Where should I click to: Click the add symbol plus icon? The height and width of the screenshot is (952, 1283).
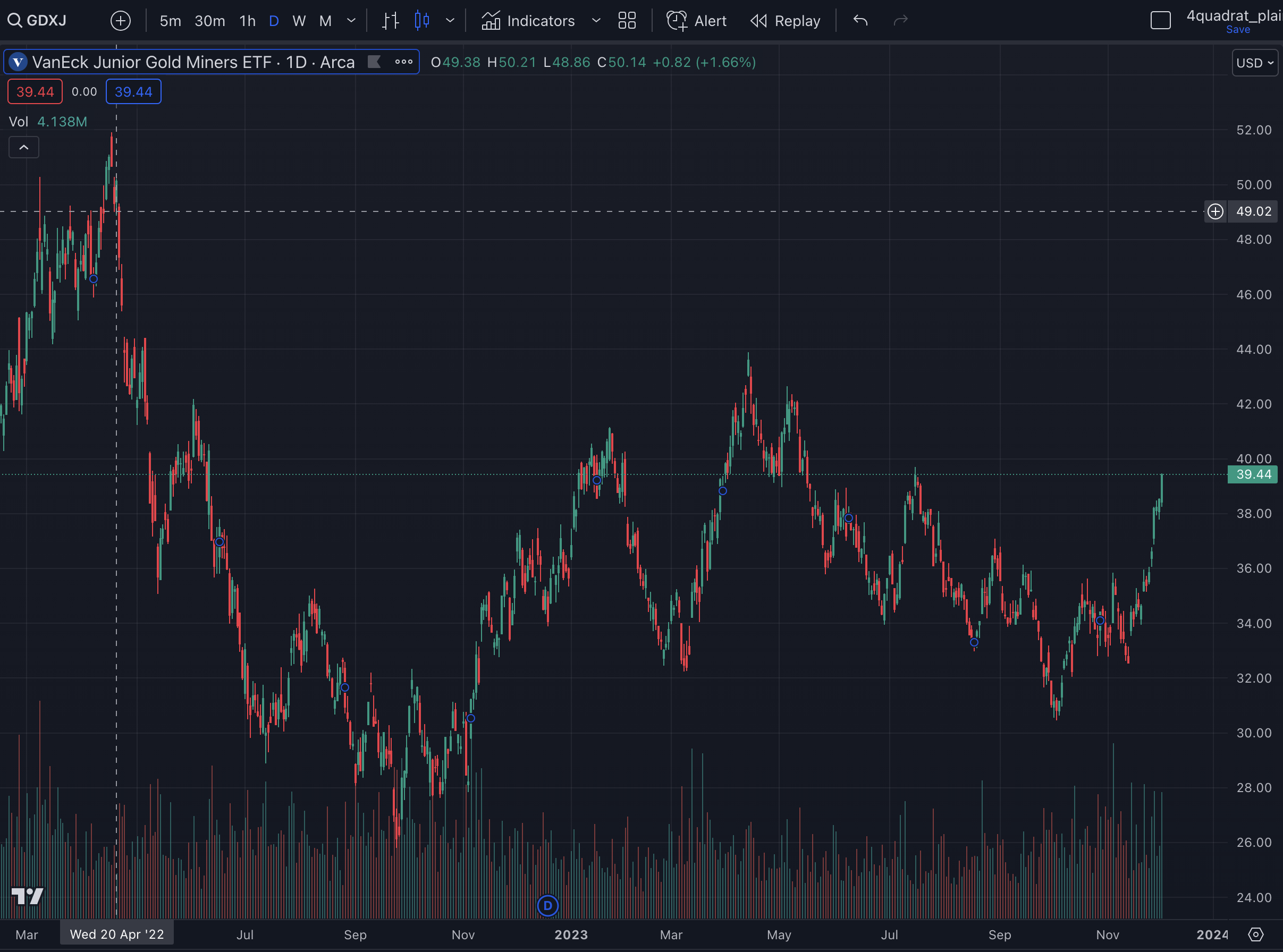pos(121,21)
